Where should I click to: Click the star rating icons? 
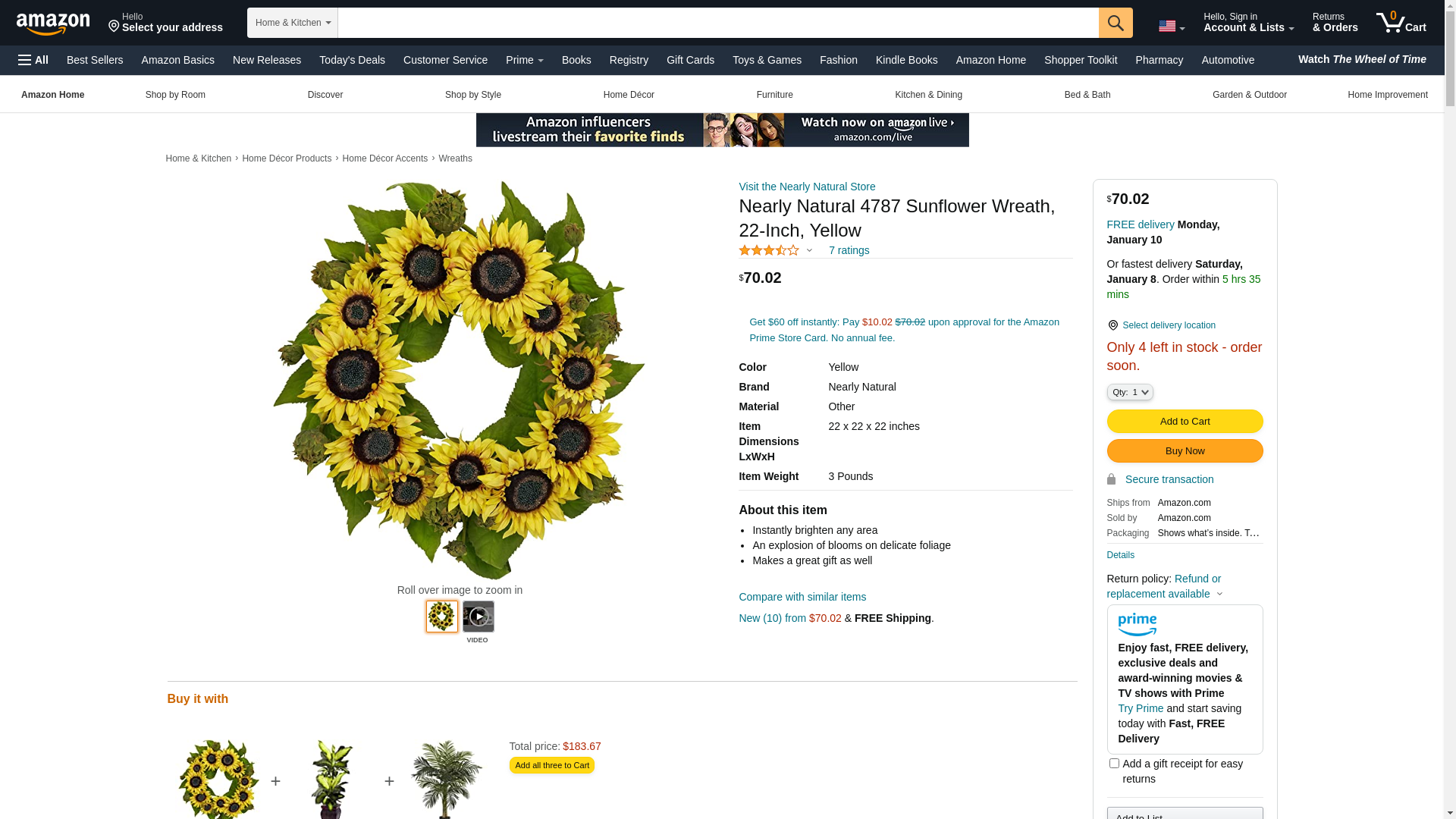tap(768, 250)
